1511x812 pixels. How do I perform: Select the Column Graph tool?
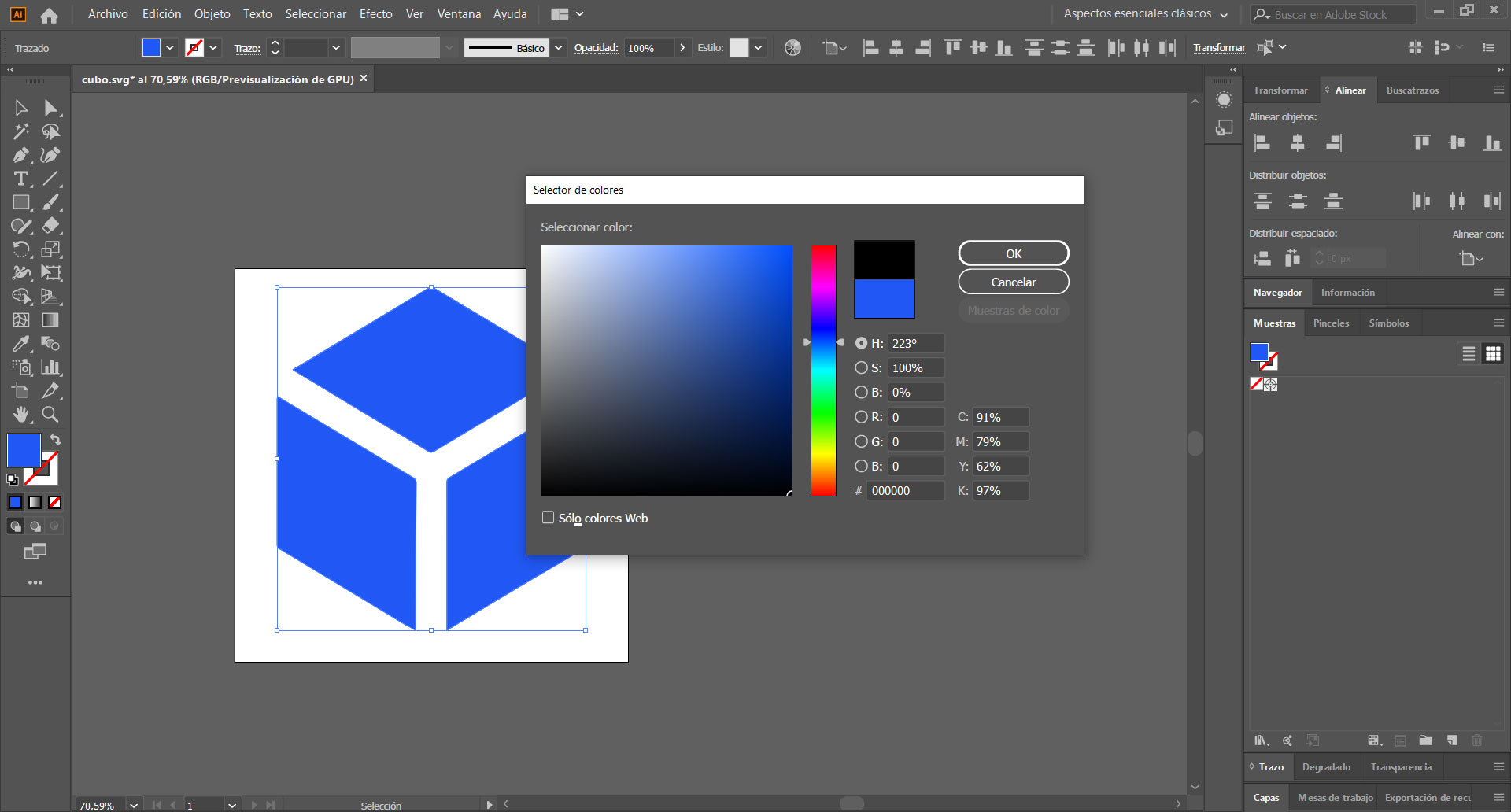pyautogui.click(x=50, y=367)
